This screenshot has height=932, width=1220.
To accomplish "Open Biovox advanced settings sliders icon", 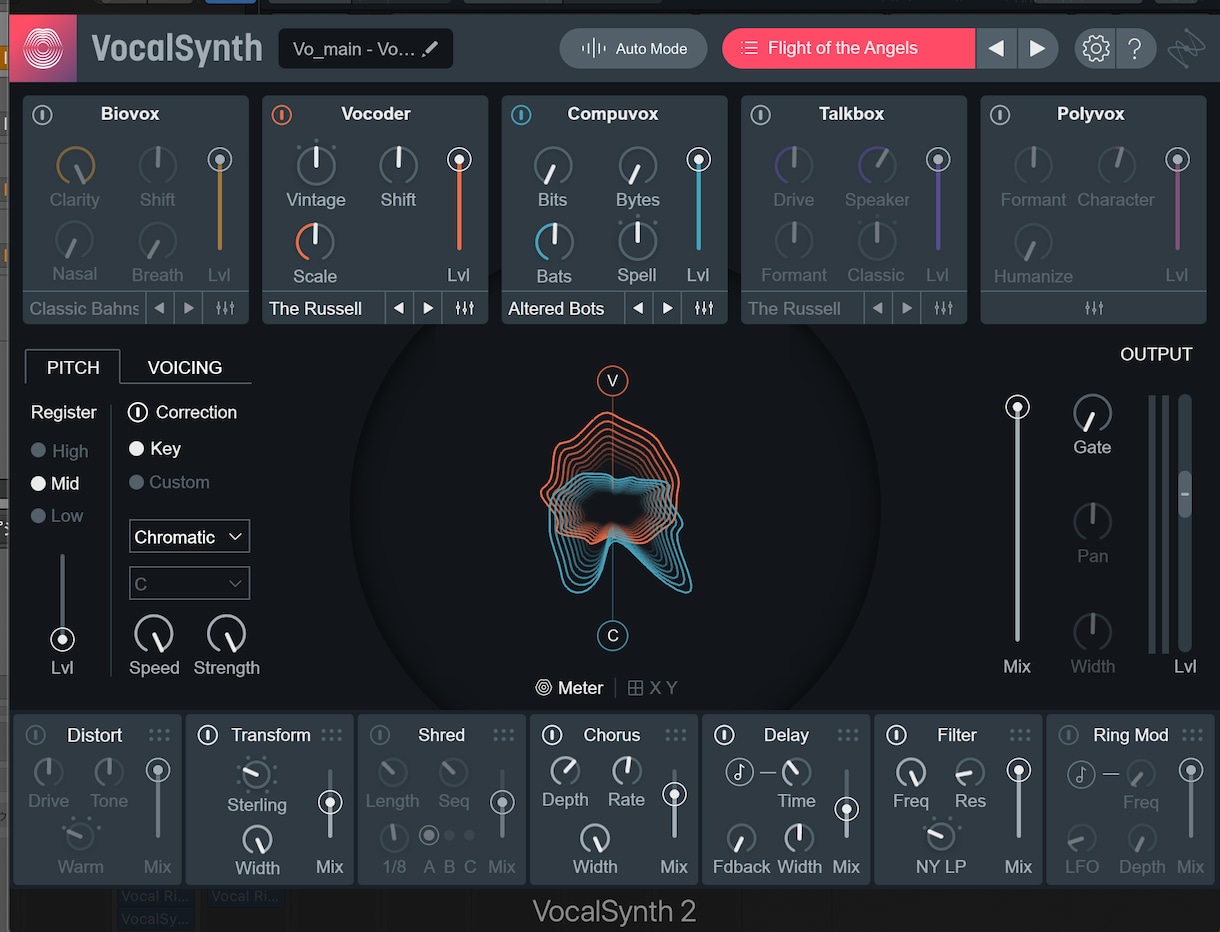I will tap(225, 308).
